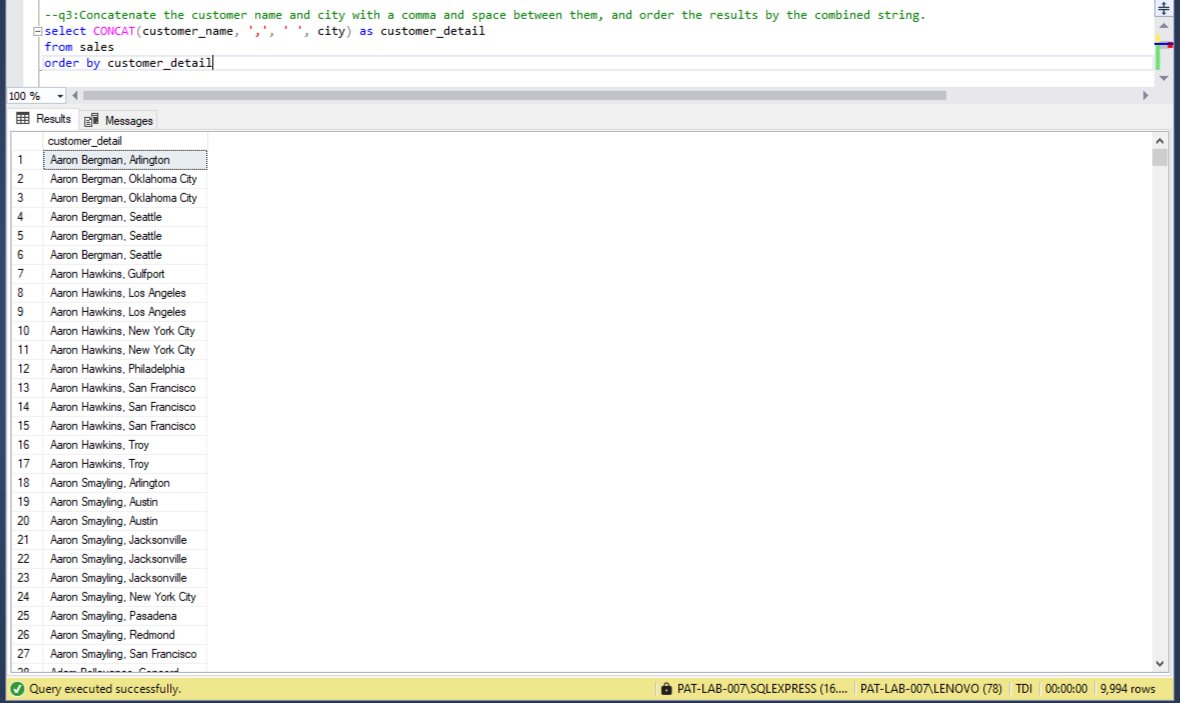Select 'Aaron Hawkins, Philadelphia' cell
Viewport: 1180px width, 703px height.
pos(125,369)
